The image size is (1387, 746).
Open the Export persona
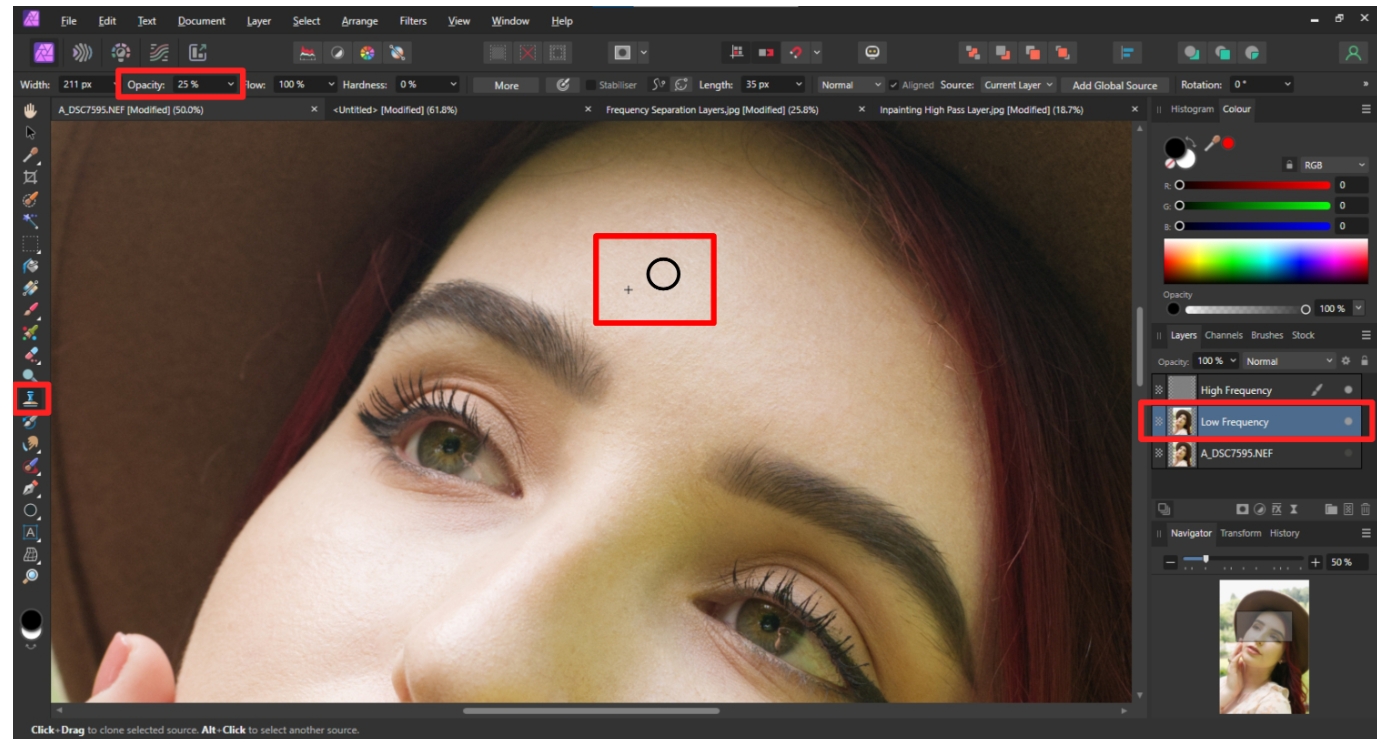tap(197, 52)
